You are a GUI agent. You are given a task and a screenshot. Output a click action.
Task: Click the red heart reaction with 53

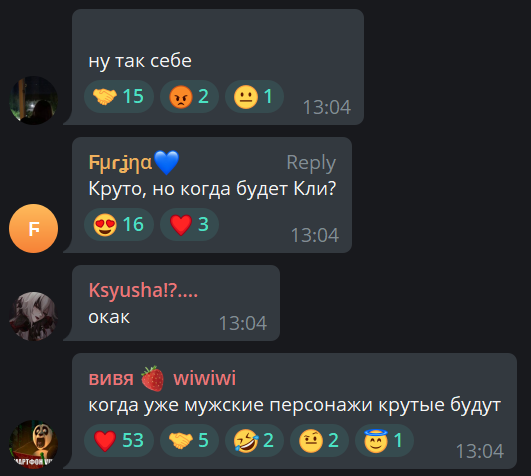pos(119,440)
